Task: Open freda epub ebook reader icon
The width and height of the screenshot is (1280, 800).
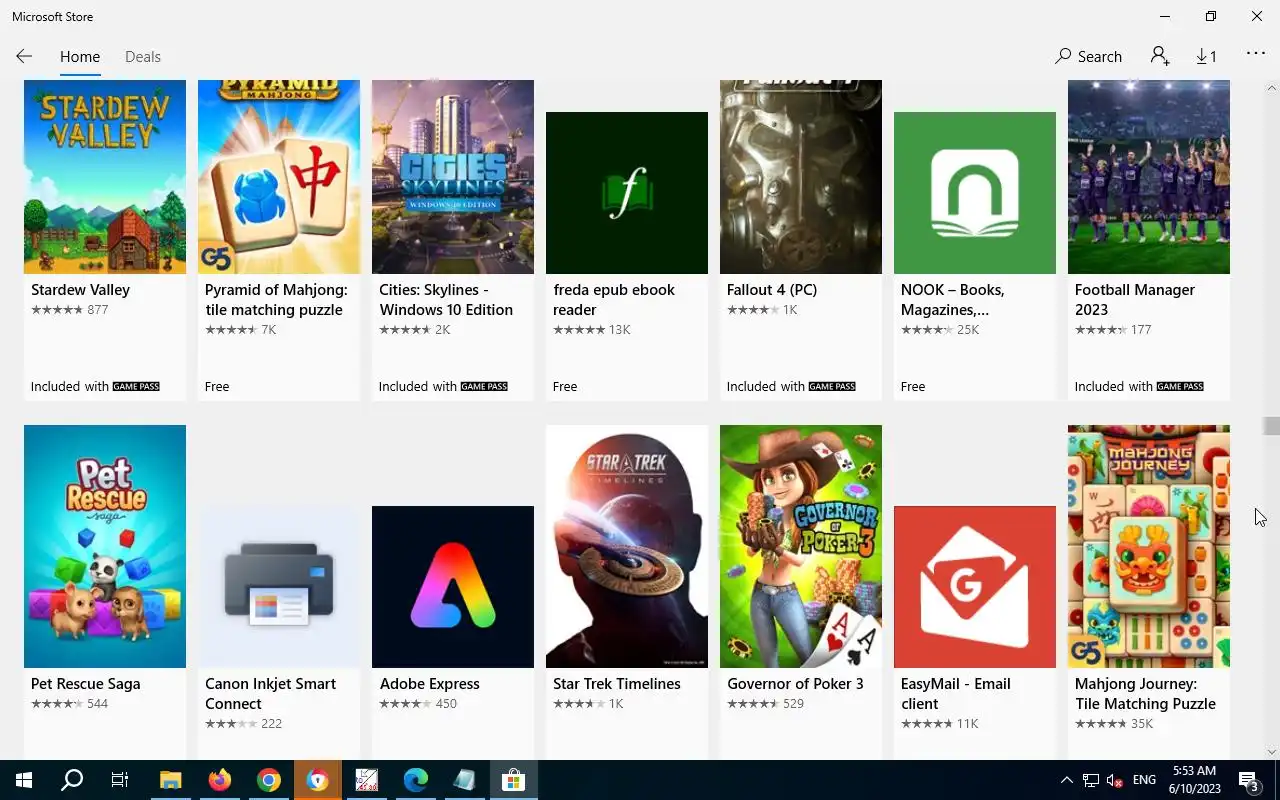Action: tap(627, 193)
